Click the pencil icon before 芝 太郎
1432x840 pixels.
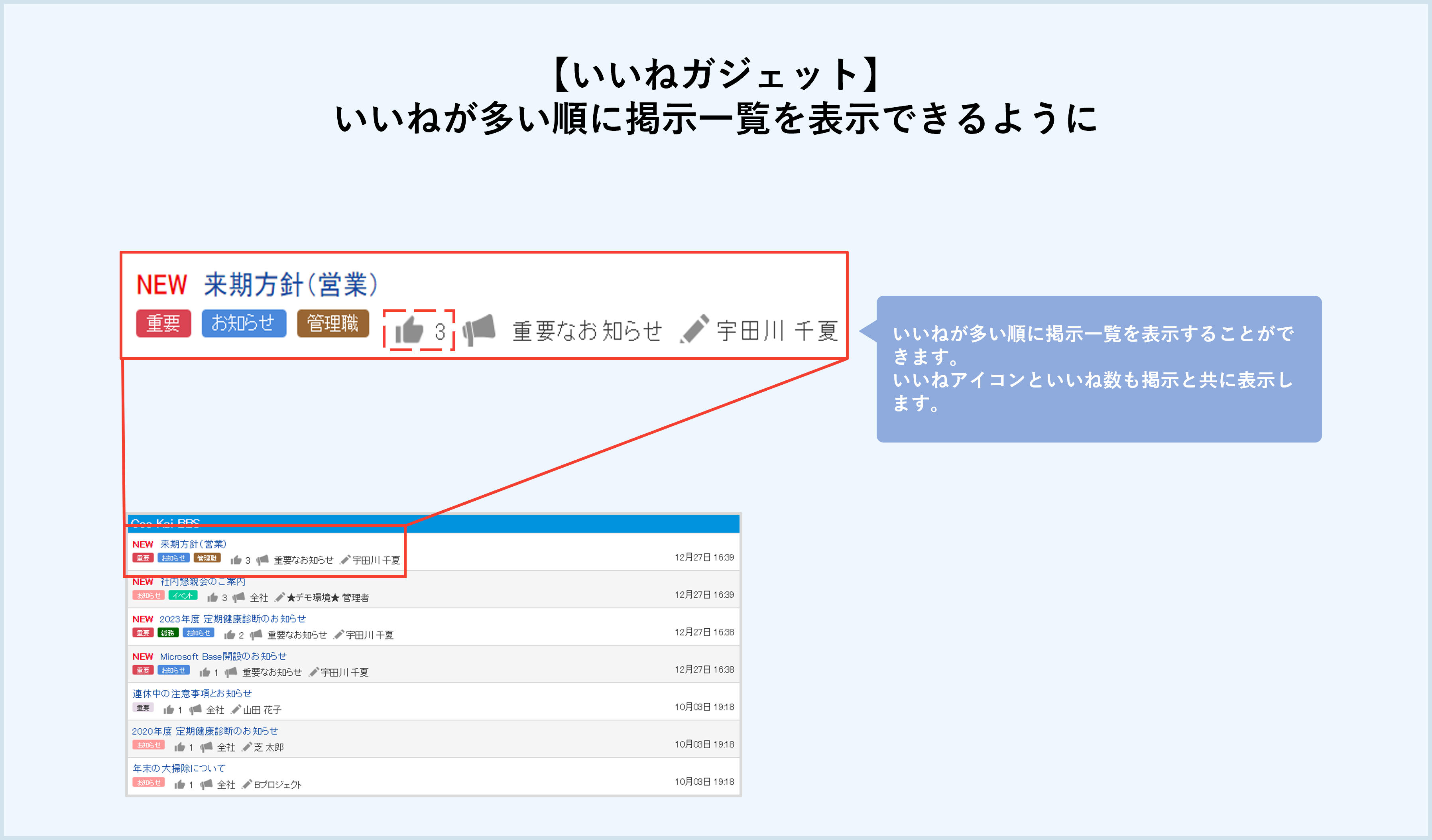(x=247, y=747)
